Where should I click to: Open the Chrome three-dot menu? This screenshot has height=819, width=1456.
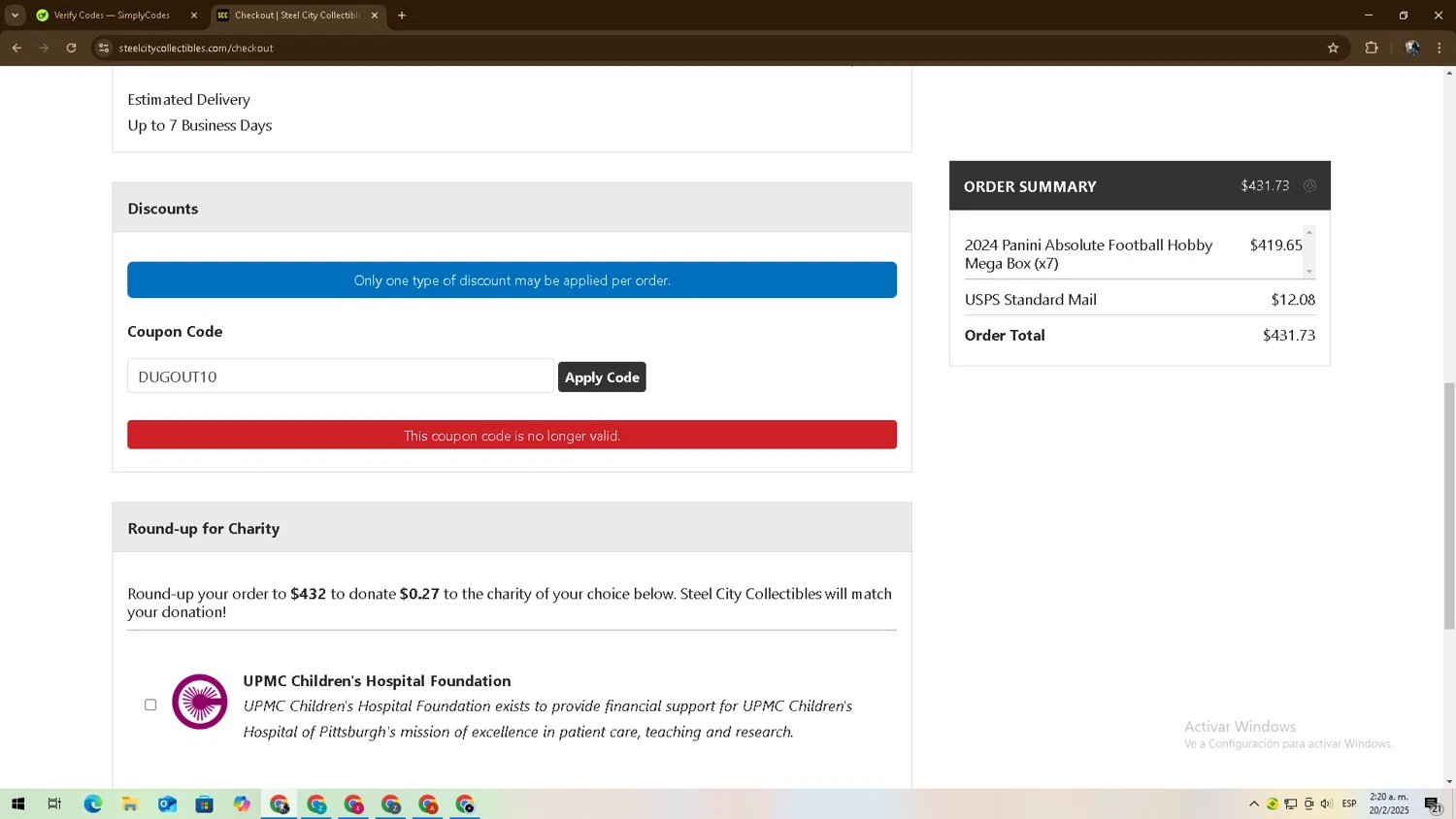1439,48
